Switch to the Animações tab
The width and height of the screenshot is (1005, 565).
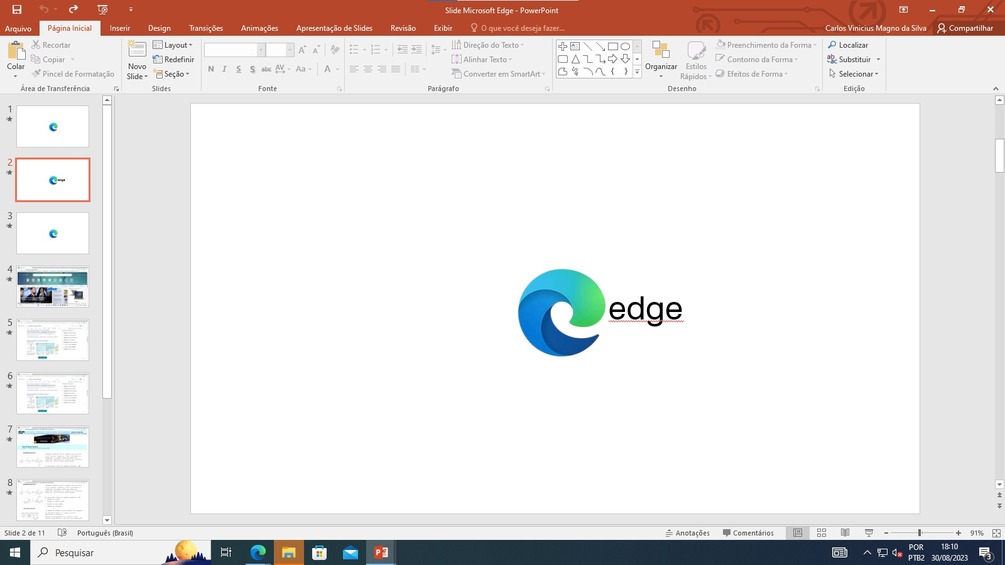pos(260,28)
